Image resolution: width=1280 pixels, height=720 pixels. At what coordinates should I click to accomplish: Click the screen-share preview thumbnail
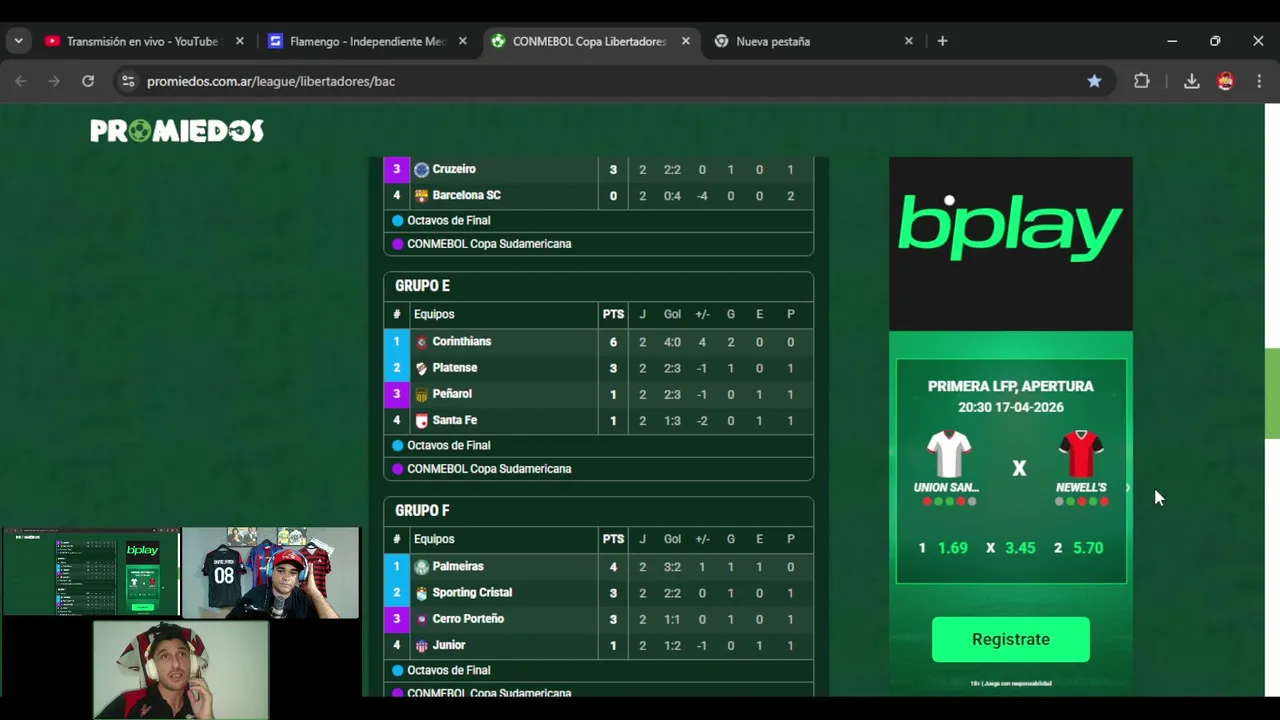pos(90,573)
